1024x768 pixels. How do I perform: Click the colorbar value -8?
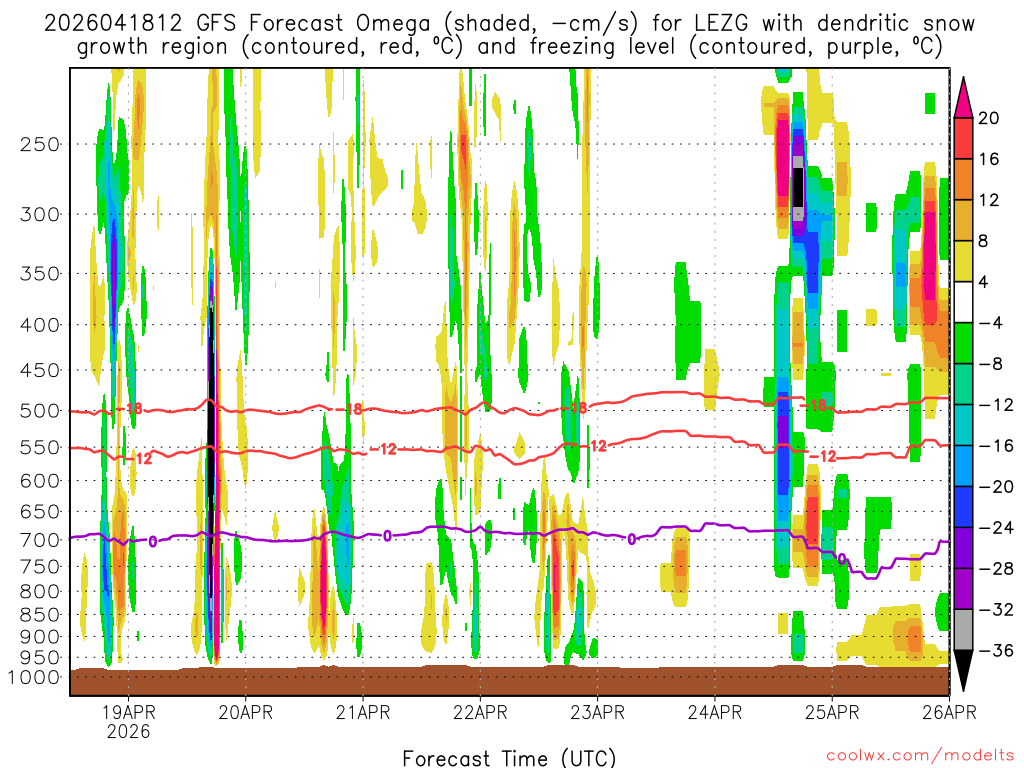click(x=991, y=364)
